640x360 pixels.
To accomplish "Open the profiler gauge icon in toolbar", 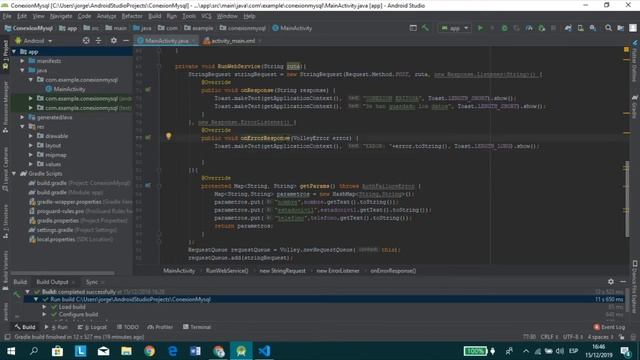I will 529,28.
